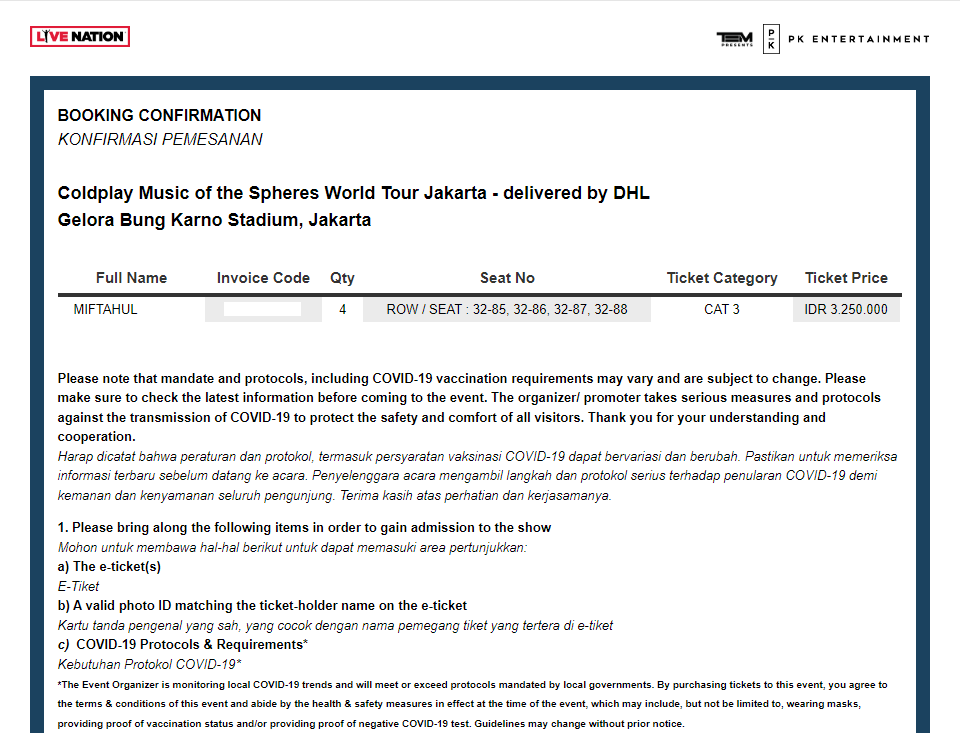
Task: Click the ROW / SEAT 32-85 seat numbers cell
Action: [x=507, y=309]
